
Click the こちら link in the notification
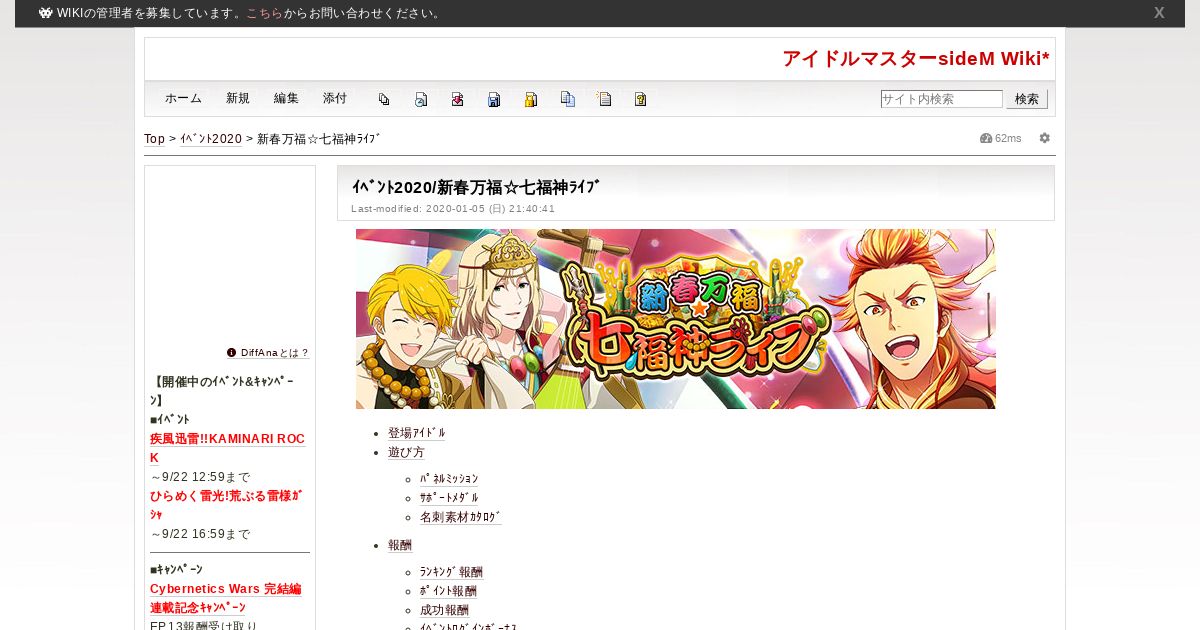pyautogui.click(x=264, y=13)
